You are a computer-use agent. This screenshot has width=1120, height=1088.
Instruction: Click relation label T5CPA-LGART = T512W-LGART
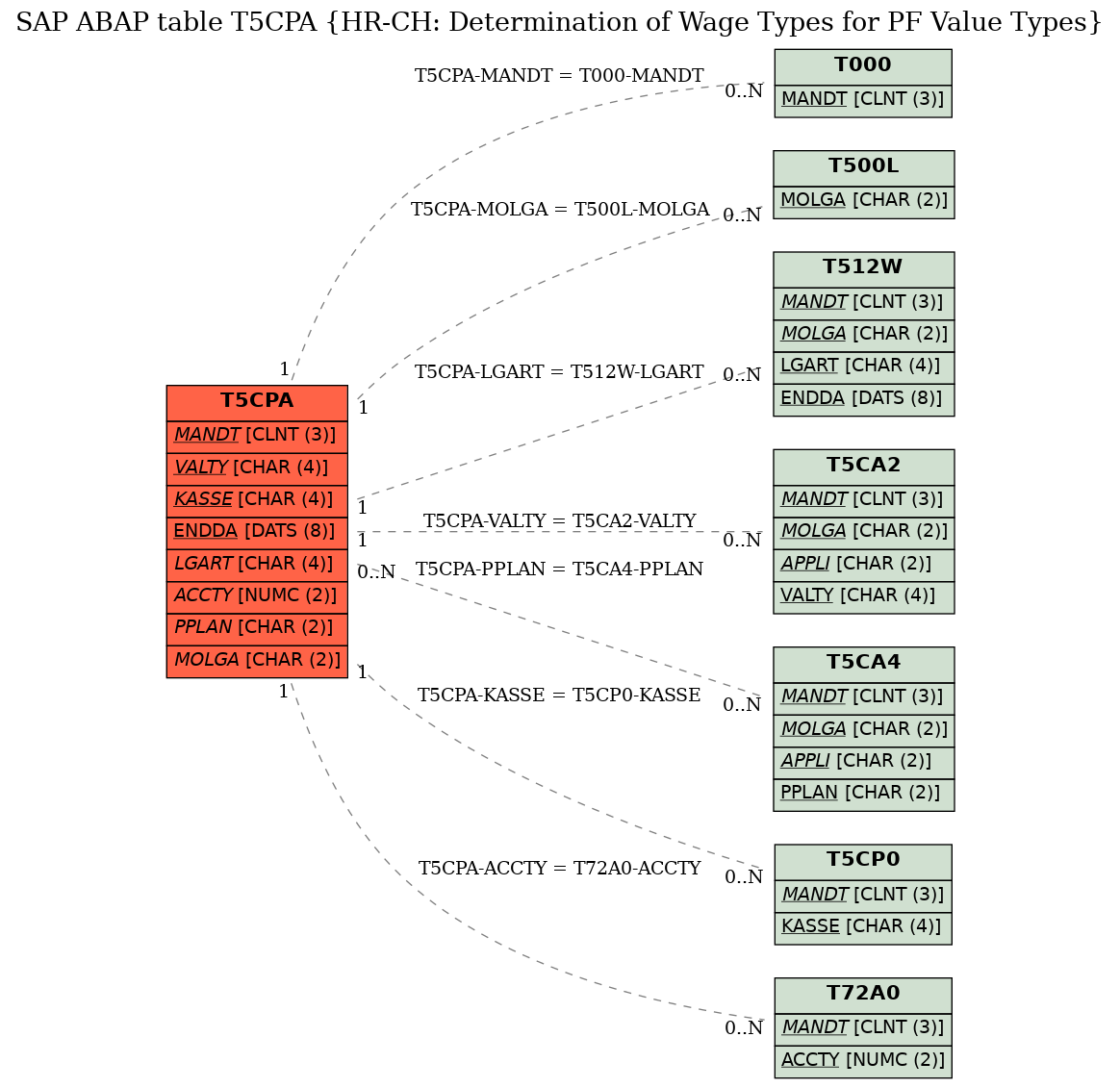559,372
